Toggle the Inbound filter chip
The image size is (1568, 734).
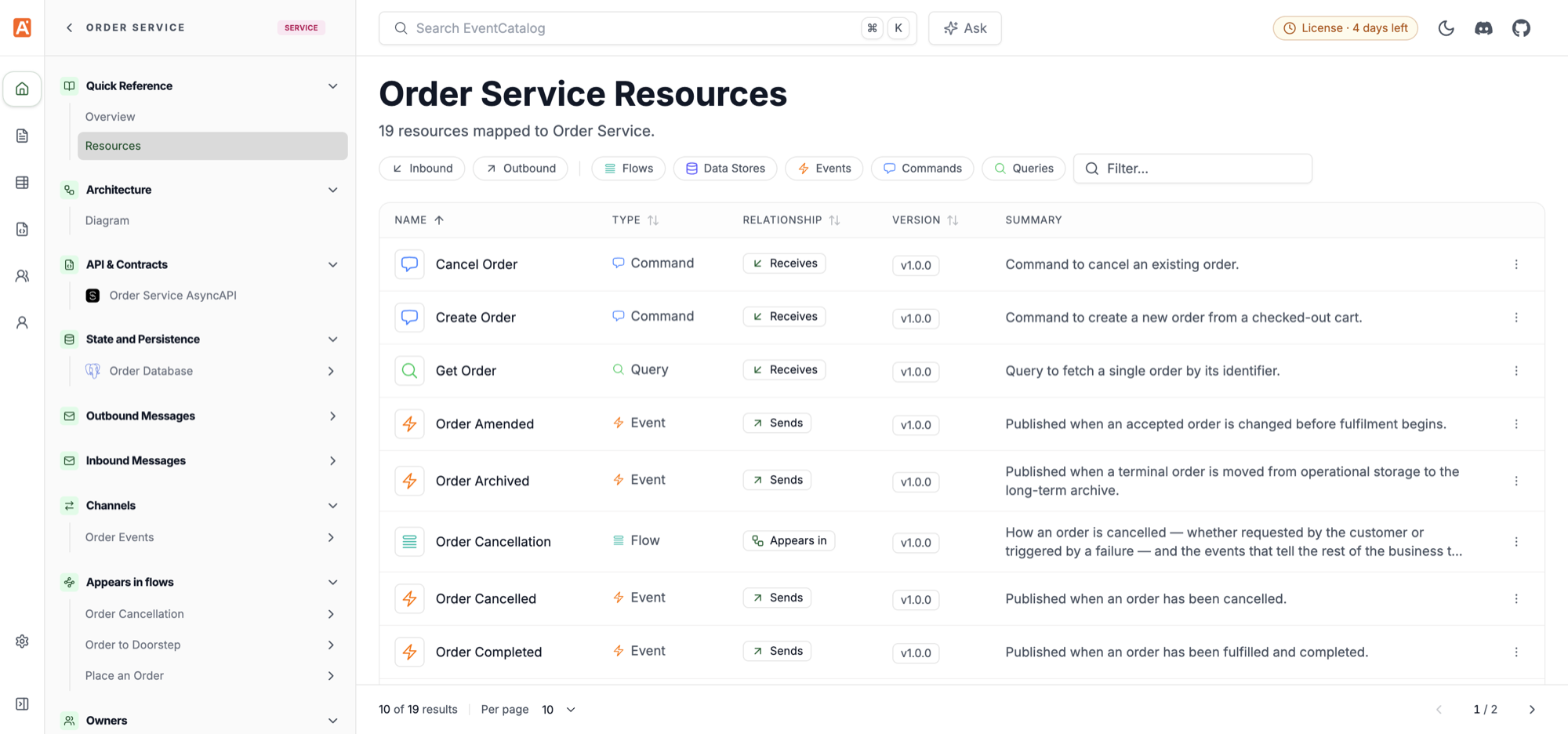422,169
